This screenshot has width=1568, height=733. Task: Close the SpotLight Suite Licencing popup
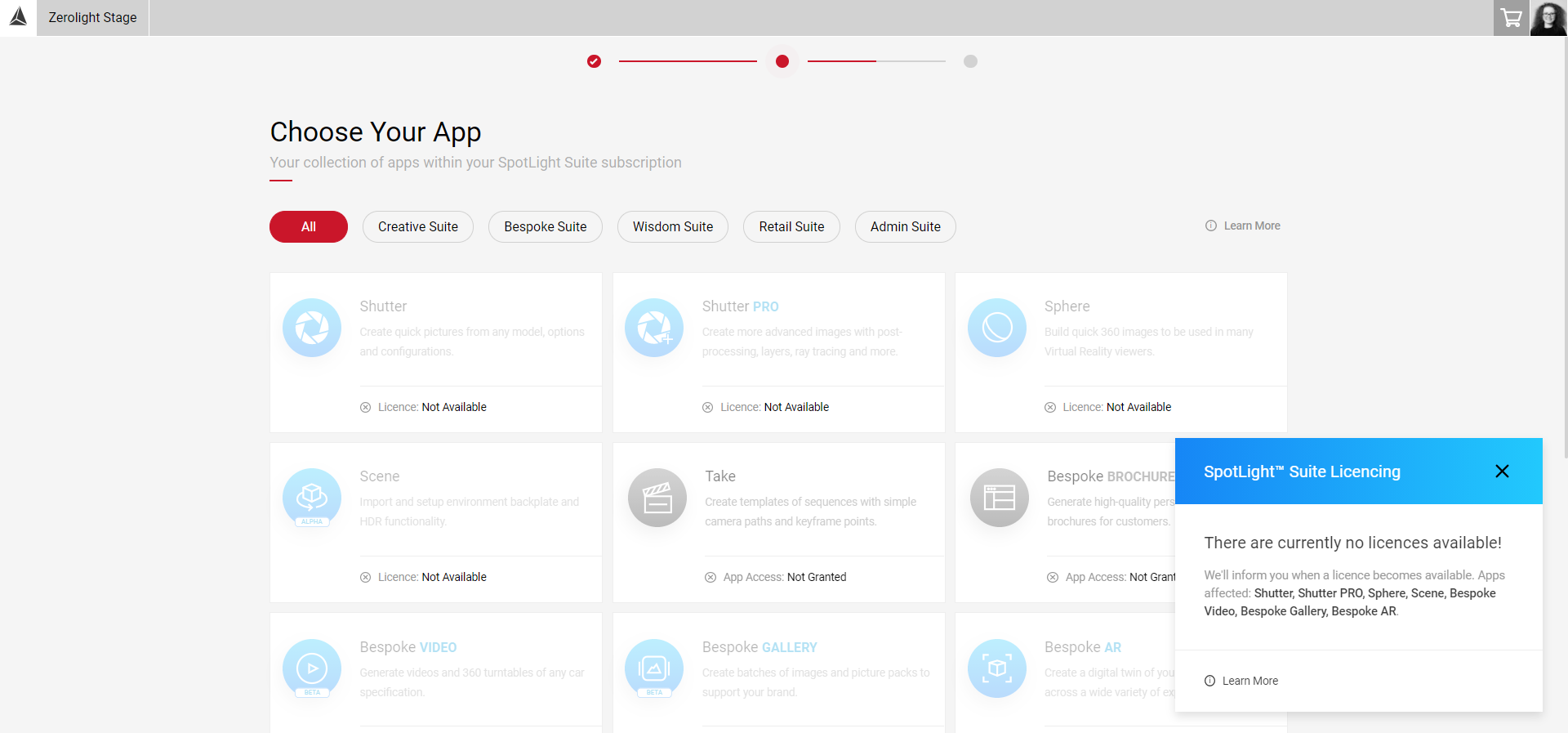1502,472
